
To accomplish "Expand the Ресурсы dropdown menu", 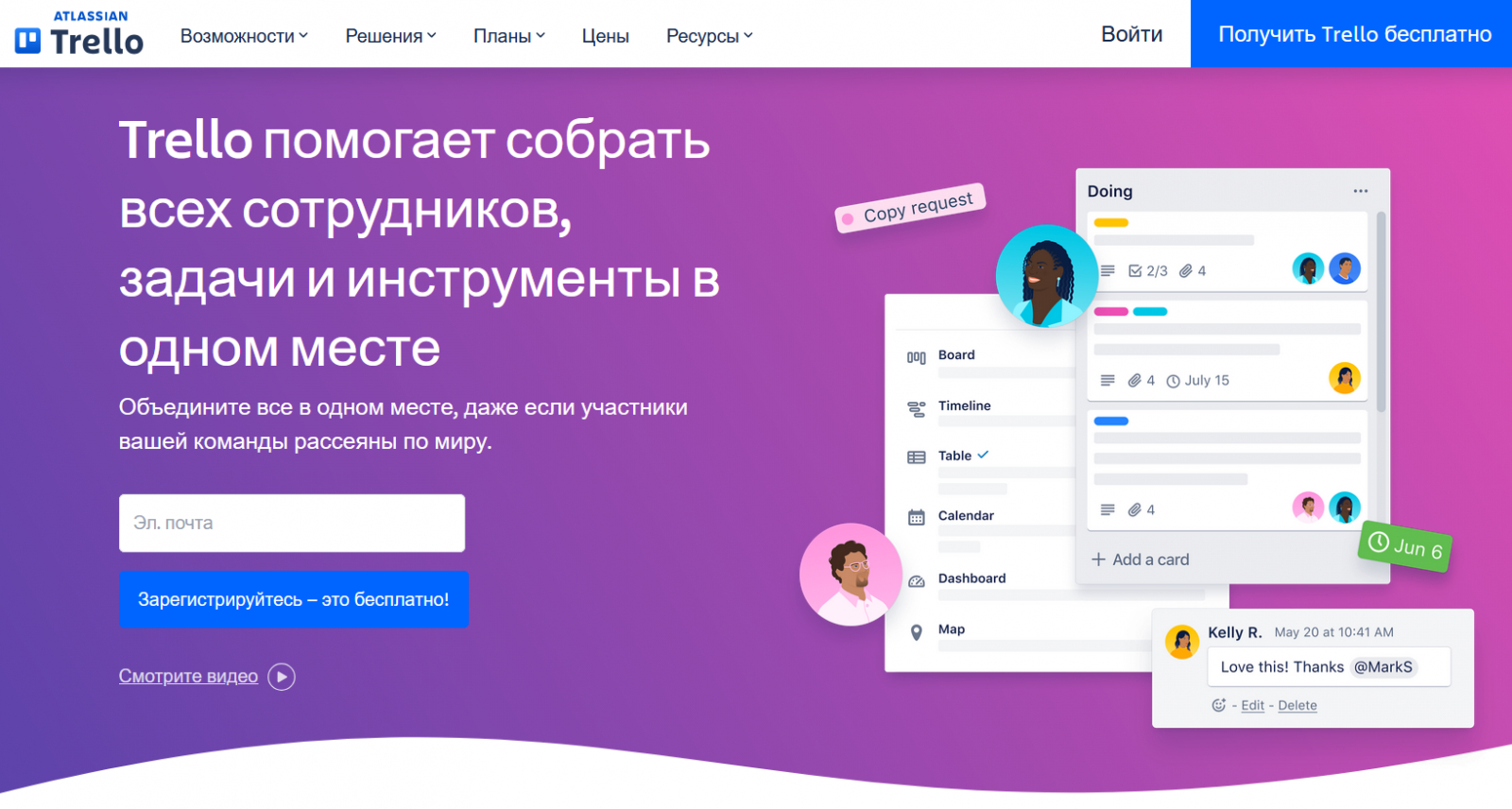I will (x=710, y=36).
